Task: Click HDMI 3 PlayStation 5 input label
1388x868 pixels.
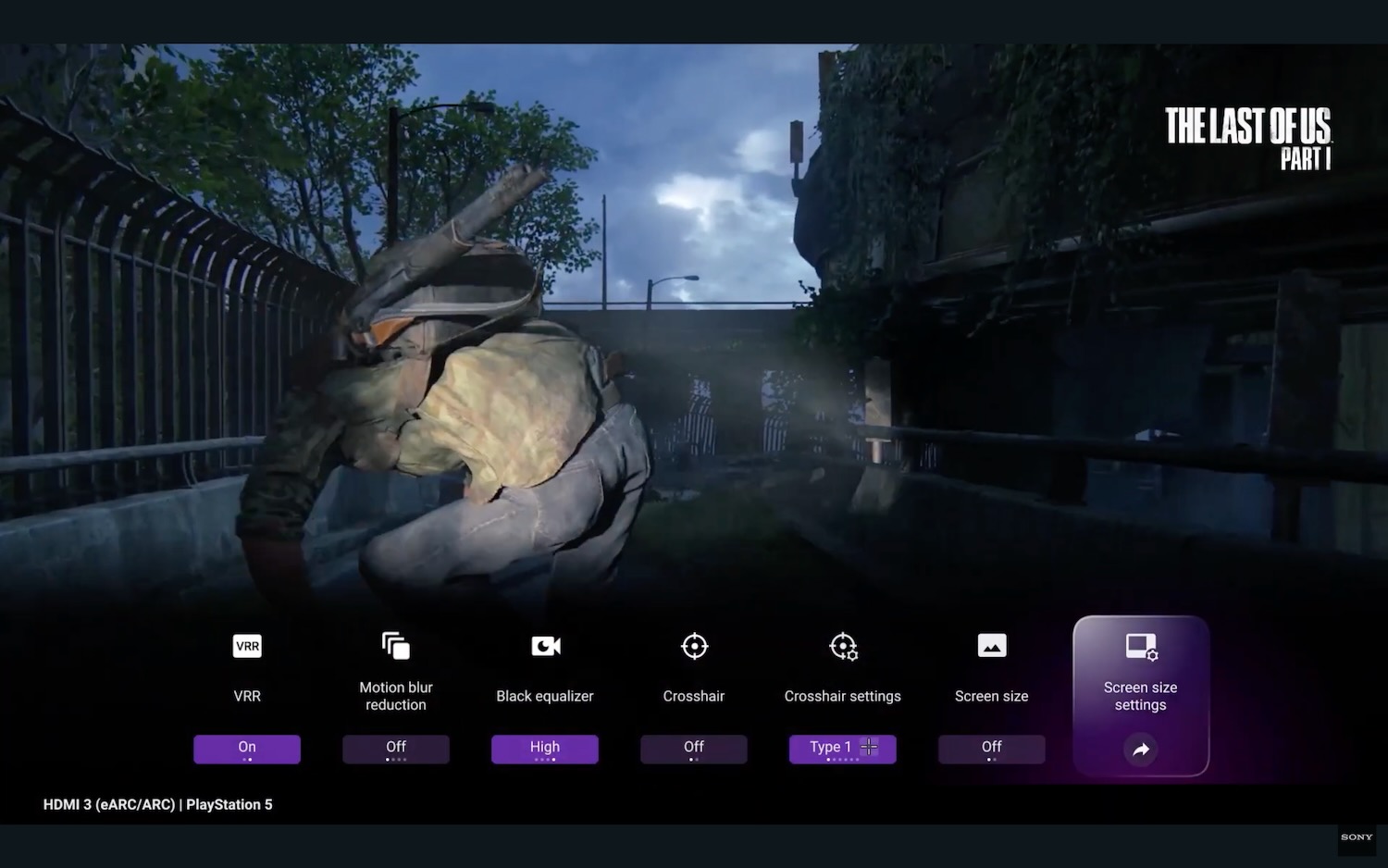Action: click(x=158, y=804)
